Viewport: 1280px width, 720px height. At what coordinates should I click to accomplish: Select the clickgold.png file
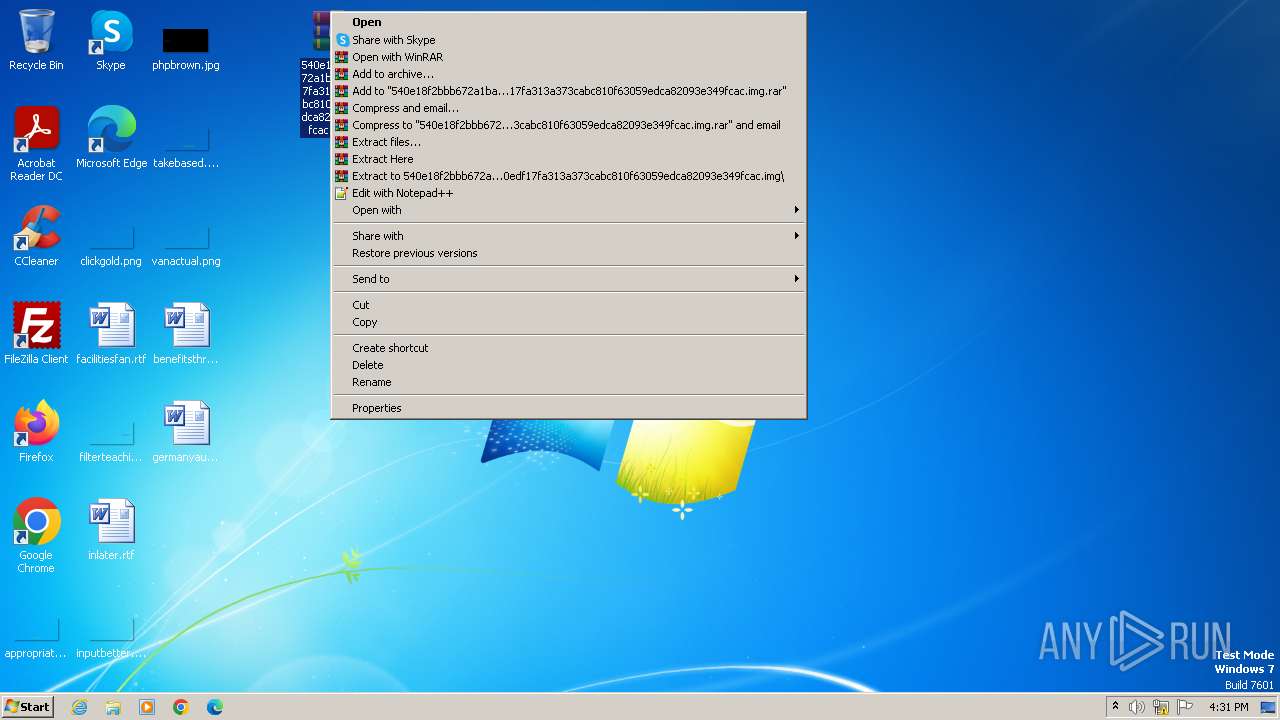[x=111, y=245]
